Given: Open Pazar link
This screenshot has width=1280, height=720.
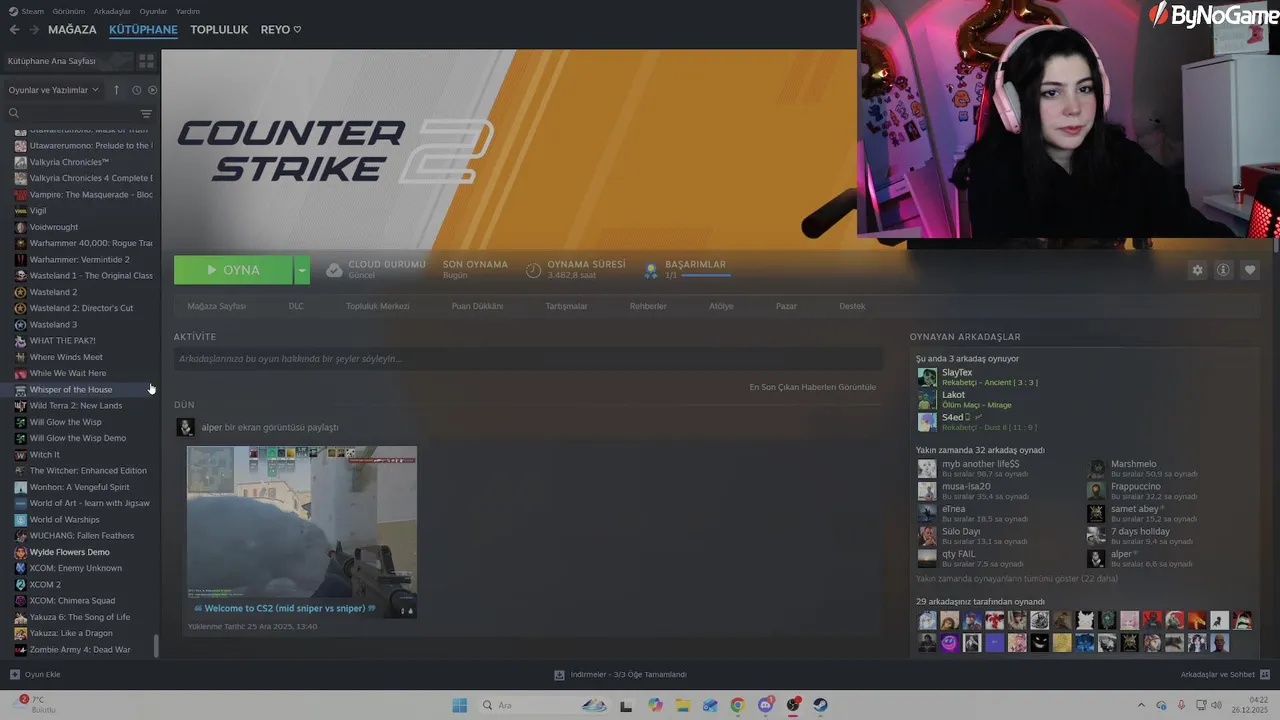Looking at the screenshot, I should [x=786, y=306].
